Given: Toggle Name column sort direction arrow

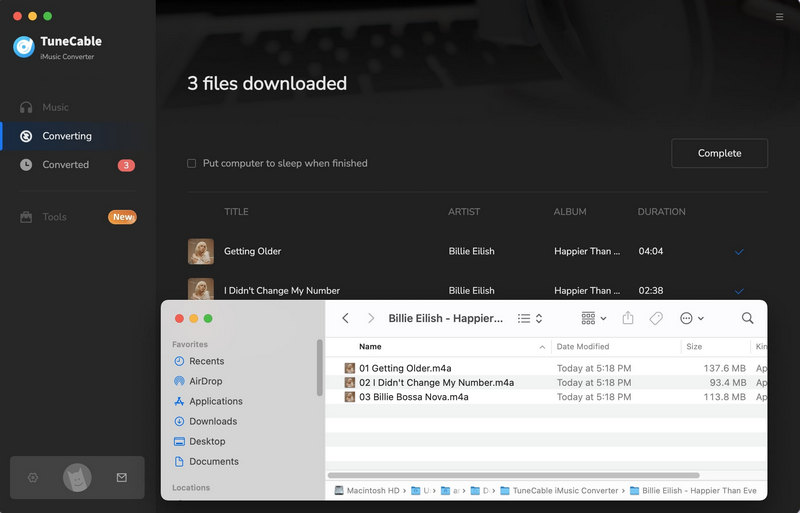Looking at the screenshot, I should [542, 347].
